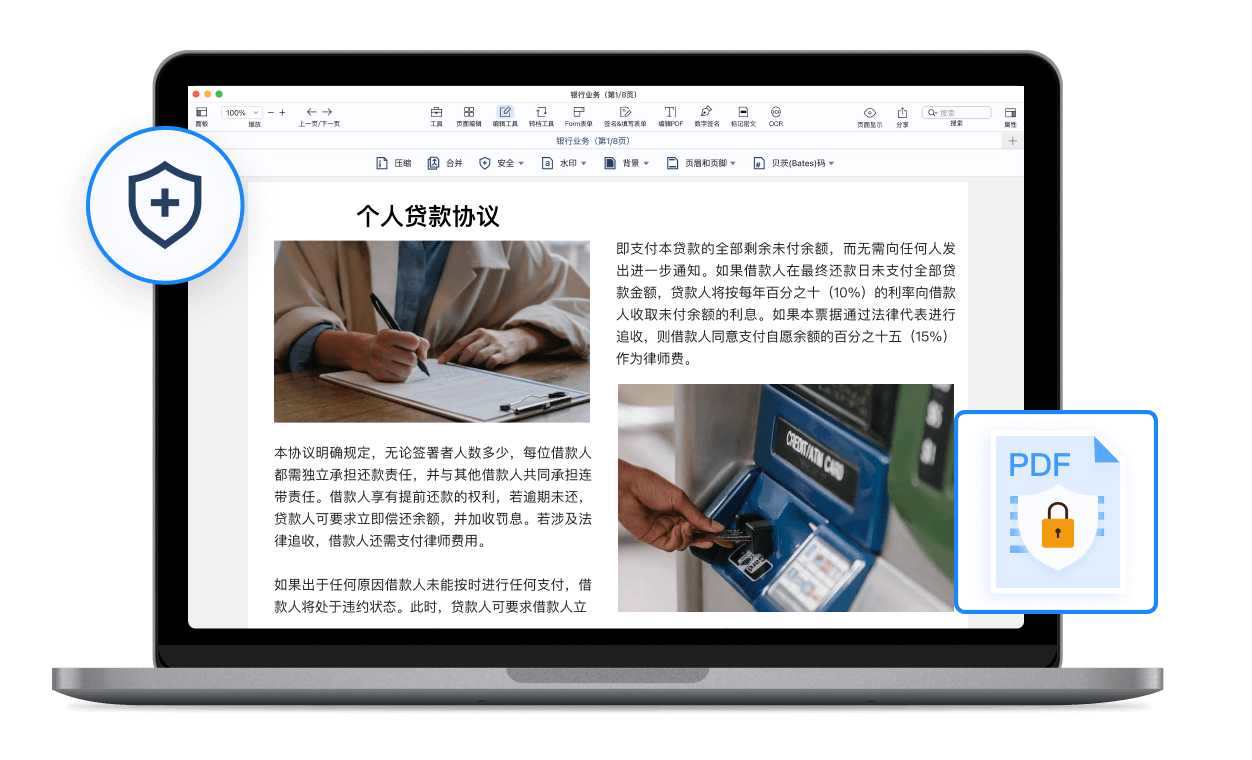This screenshot has width=1252, height=760.
Task: Select the 编辑工具 edit tool icon
Action: (x=505, y=113)
